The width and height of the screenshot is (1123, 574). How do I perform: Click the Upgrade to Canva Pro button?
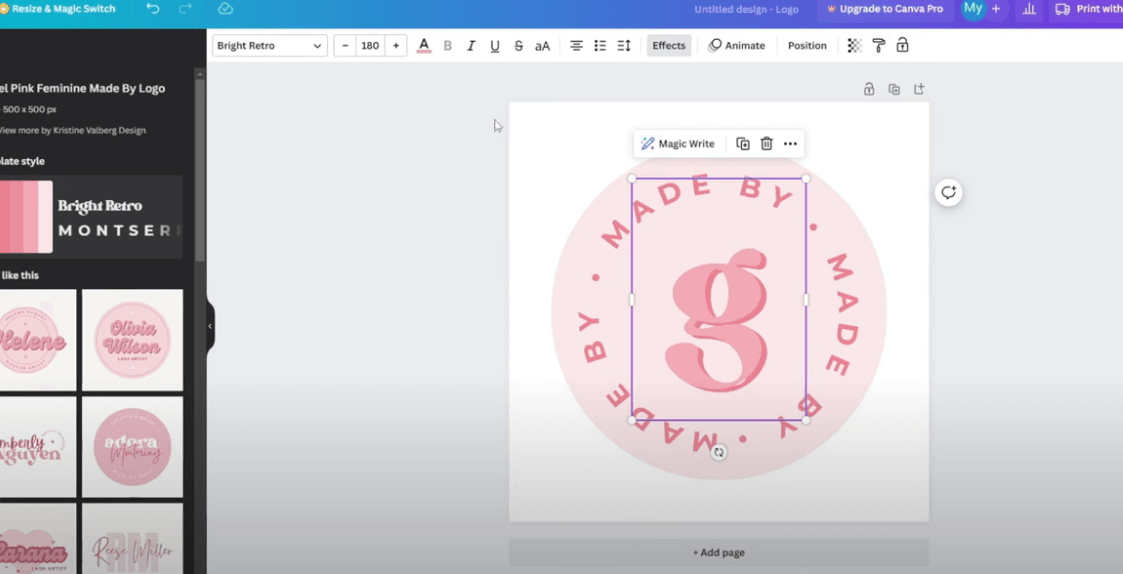click(x=885, y=9)
